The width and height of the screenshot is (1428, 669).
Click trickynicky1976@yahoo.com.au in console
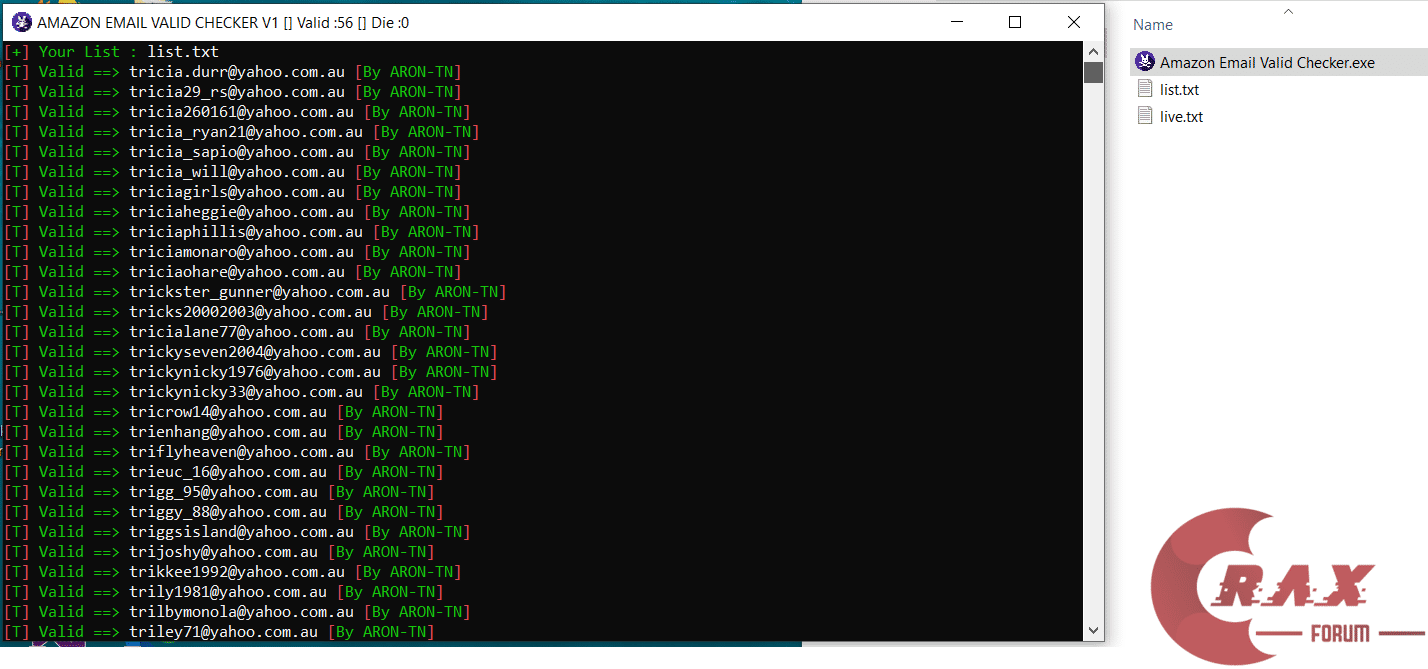(255, 371)
